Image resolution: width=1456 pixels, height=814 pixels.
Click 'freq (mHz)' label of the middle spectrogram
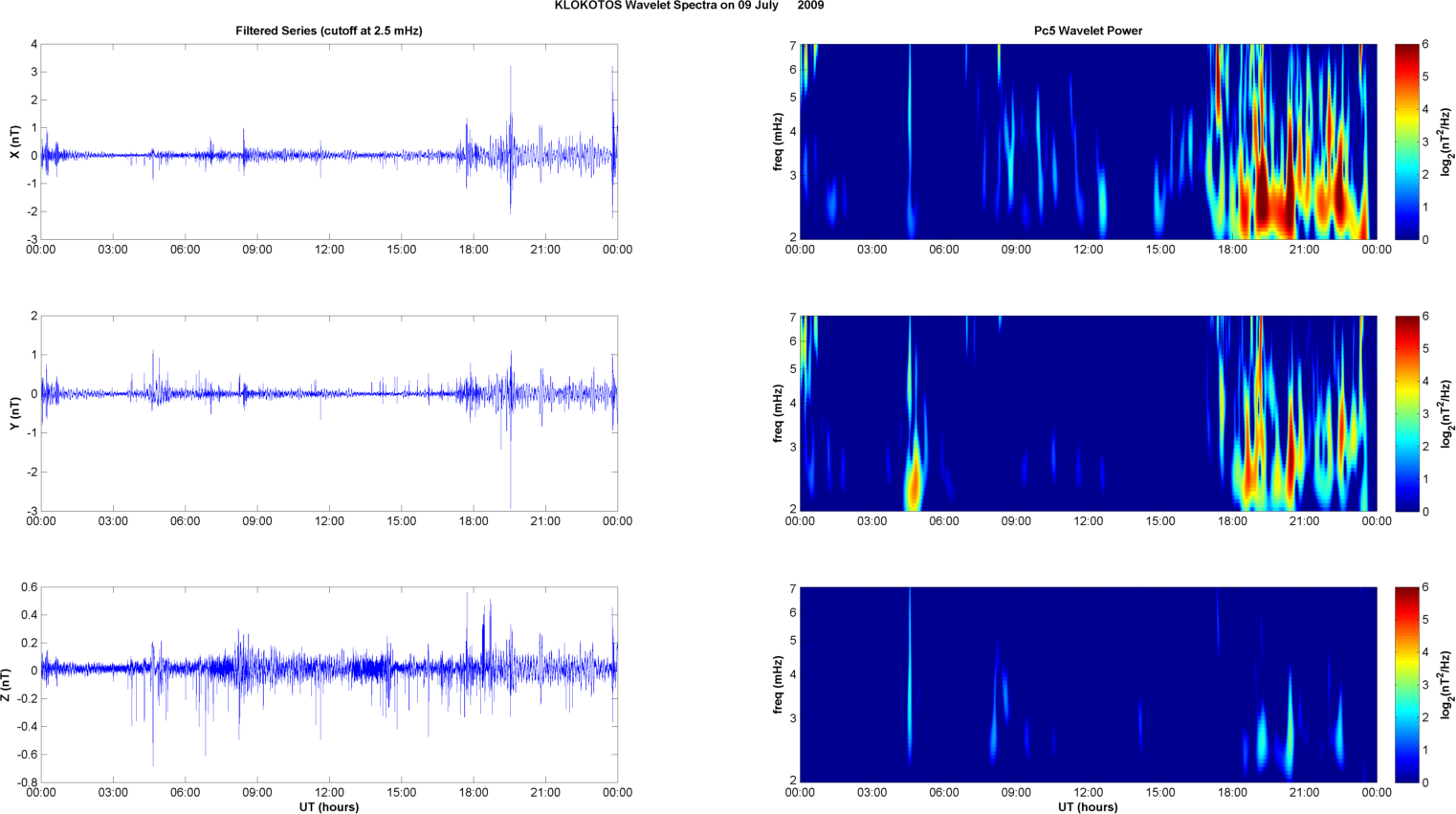779,413
